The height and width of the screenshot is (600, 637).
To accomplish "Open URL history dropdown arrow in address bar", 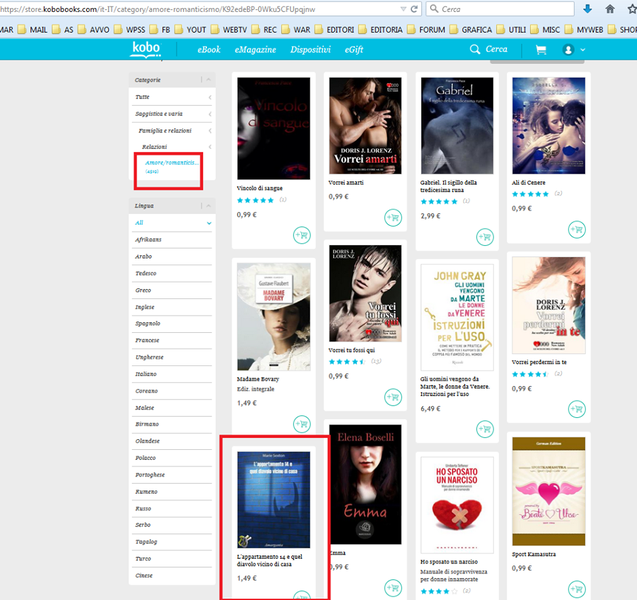I will pos(403,9).
